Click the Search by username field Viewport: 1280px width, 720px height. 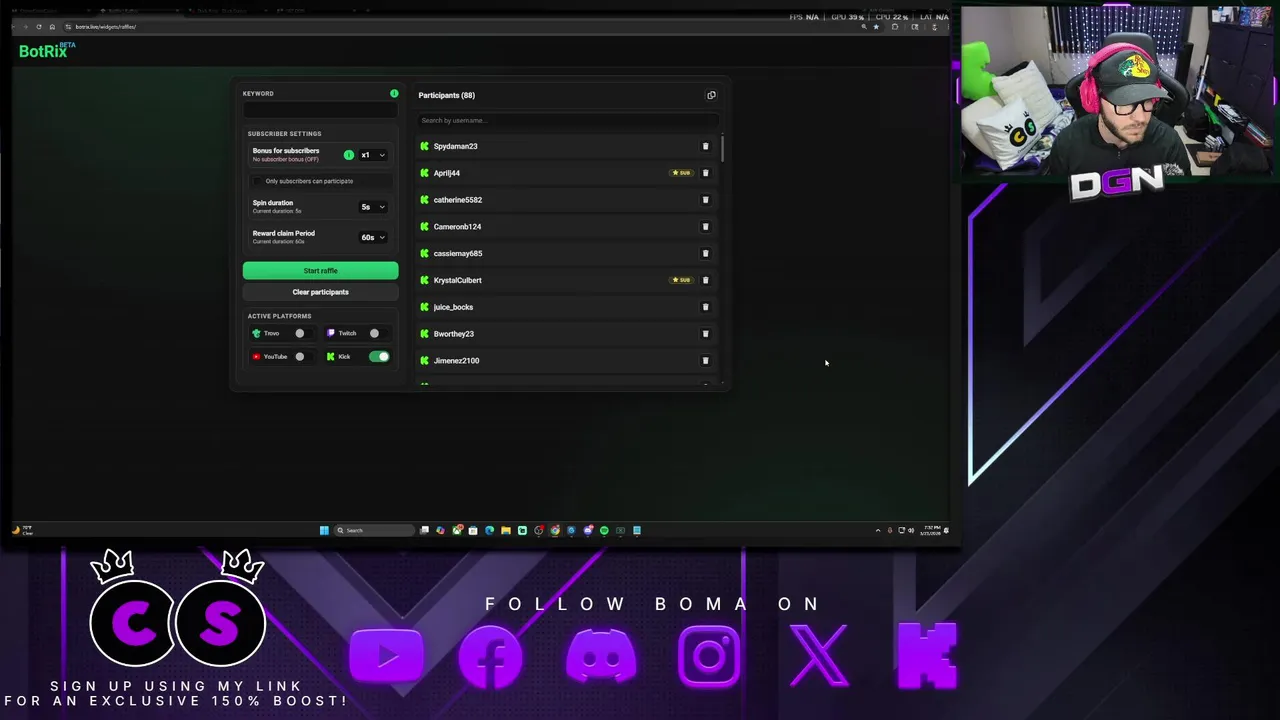(x=567, y=120)
